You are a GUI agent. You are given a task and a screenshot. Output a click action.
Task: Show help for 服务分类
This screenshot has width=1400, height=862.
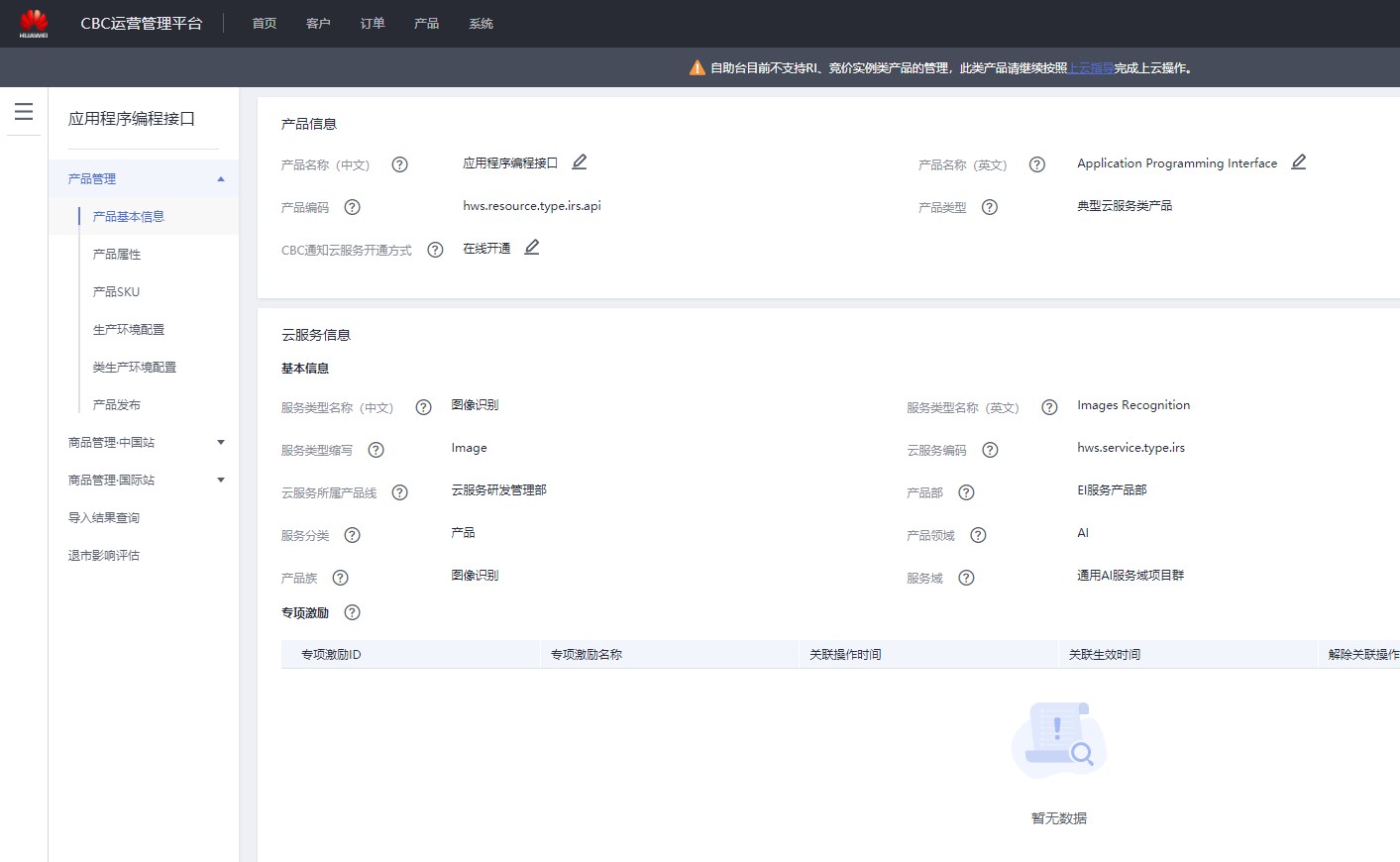pyautogui.click(x=352, y=535)
